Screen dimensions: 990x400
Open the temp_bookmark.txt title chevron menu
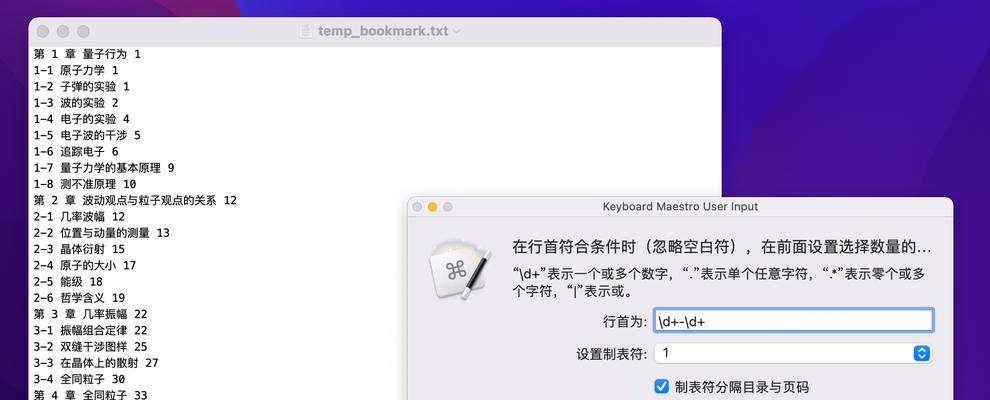tap(456, 32)
